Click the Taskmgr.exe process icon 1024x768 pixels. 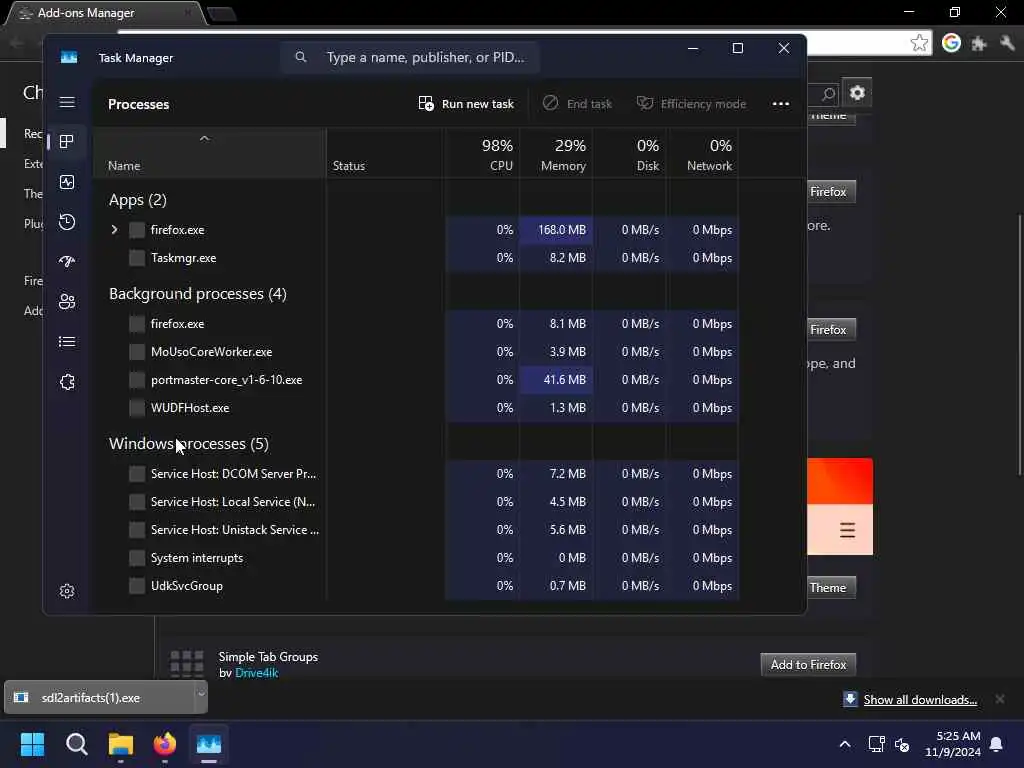[x=137, y=258]
